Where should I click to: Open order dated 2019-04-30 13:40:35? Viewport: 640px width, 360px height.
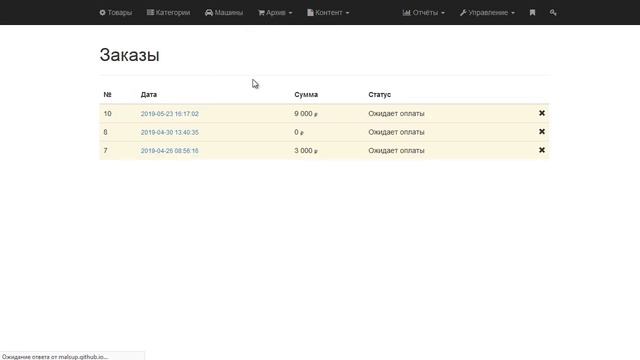click(x=170, y=132)
